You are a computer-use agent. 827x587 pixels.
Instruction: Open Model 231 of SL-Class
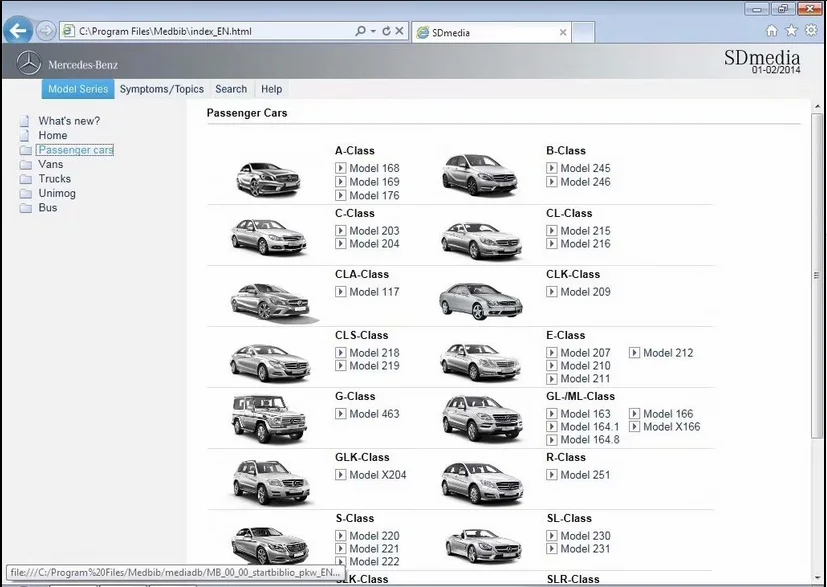585,548
